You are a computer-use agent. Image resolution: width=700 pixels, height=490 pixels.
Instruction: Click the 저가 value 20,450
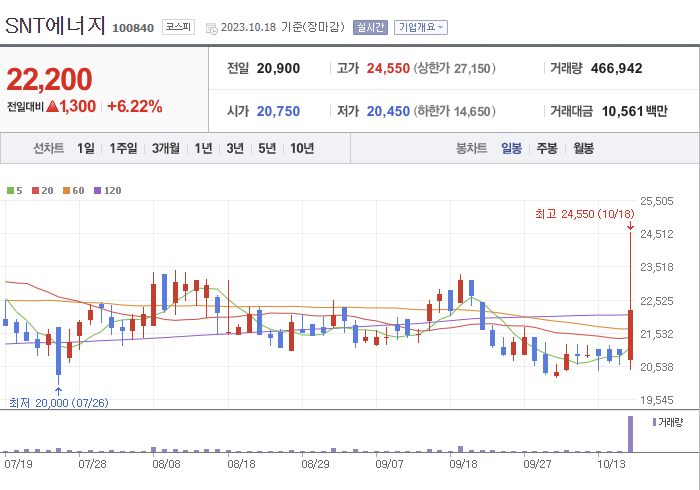(388, 111)
